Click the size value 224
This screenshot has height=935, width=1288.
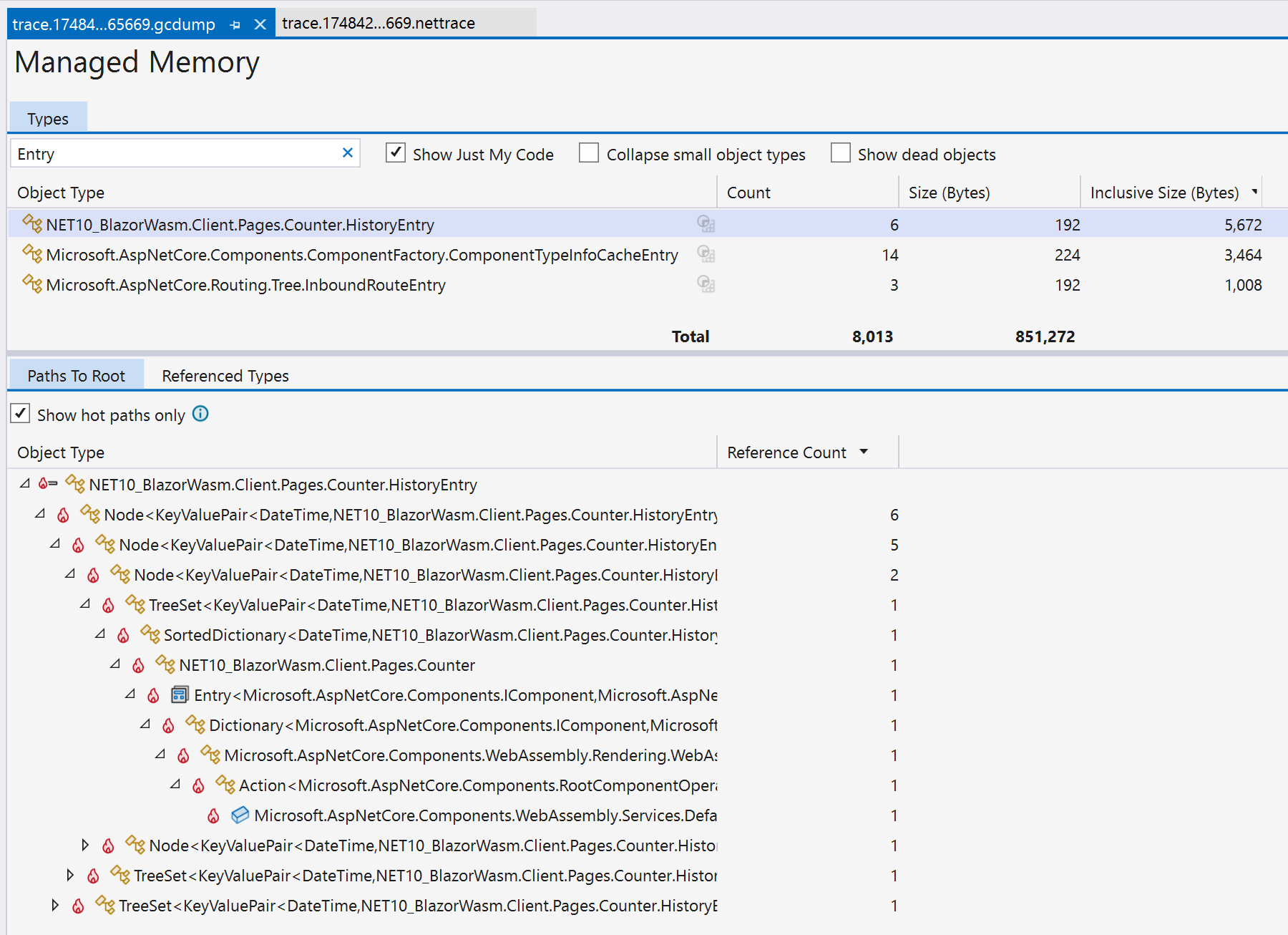click(x=1067, y=255)
